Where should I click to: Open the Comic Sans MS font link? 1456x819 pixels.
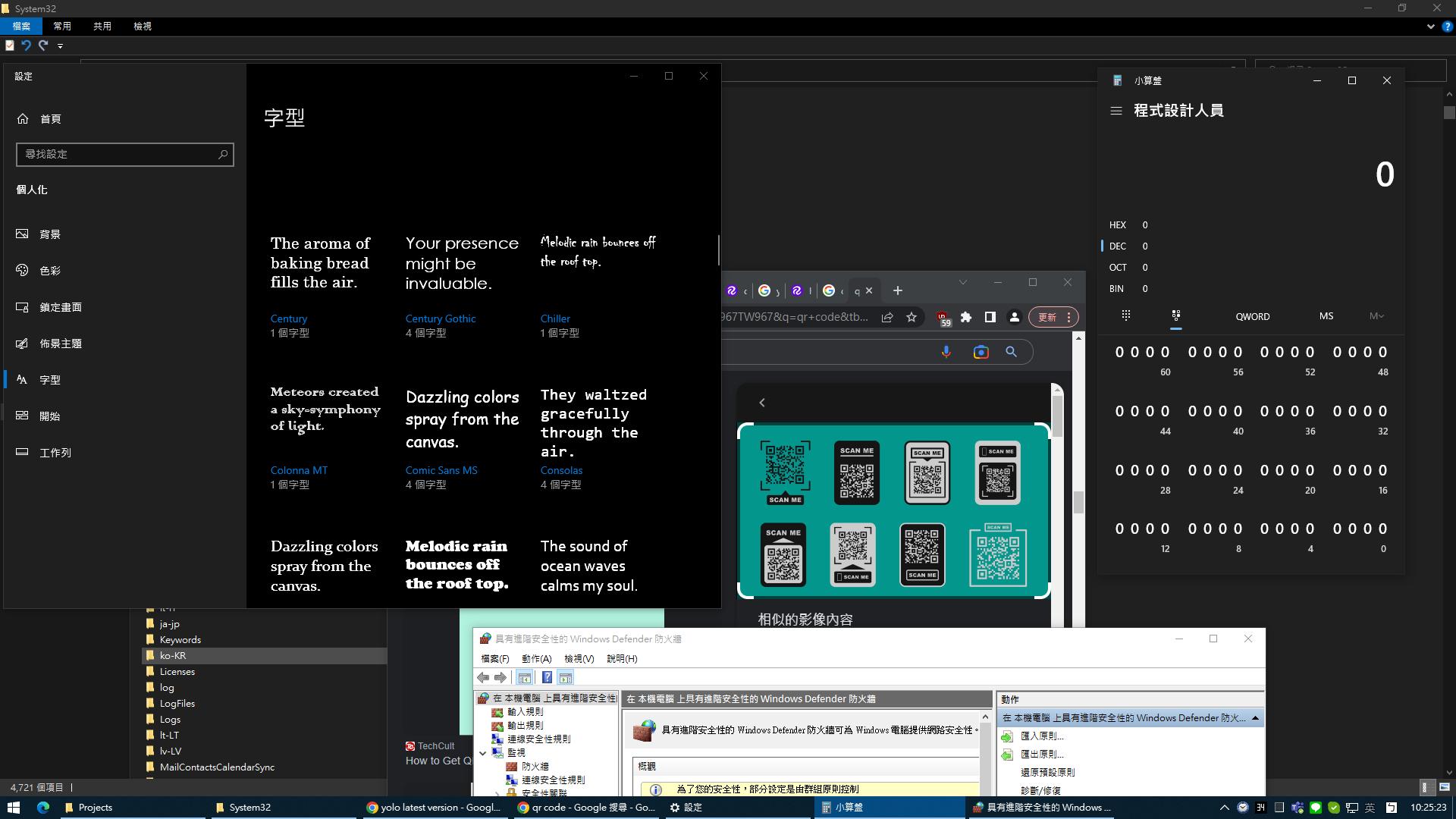441,470
